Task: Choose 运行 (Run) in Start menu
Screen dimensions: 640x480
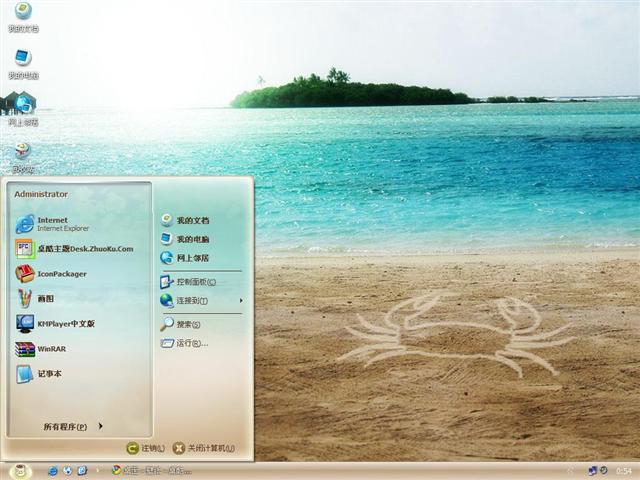Action: pos(190,343)
